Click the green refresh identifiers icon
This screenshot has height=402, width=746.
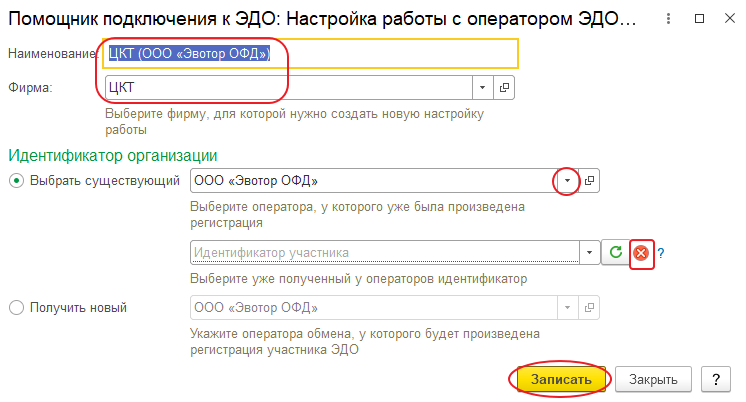click(617, 253)
